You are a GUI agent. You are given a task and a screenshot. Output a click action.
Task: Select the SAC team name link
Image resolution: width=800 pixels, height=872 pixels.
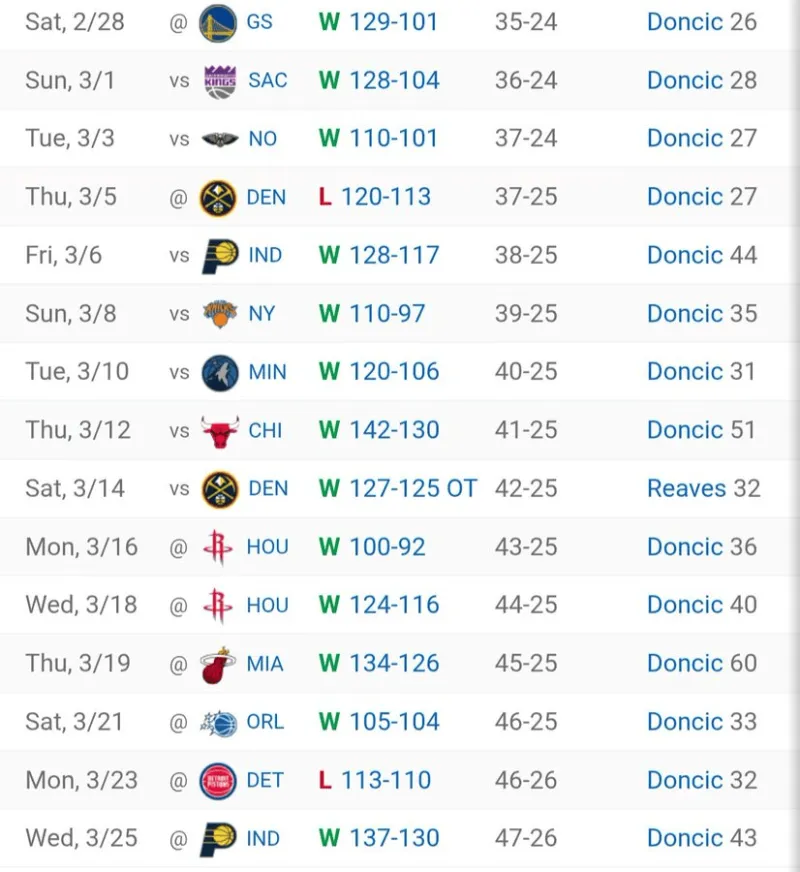[x=267, y=80]
